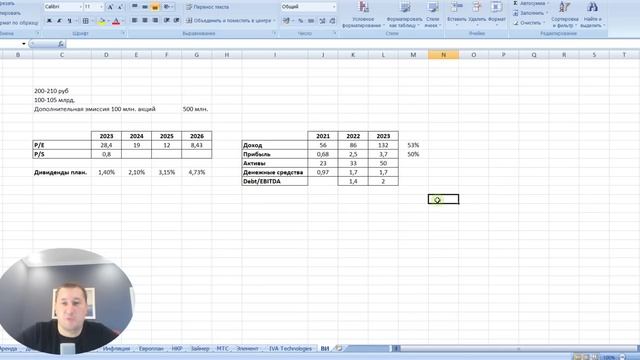Open Number group dialog launcher
This screenshot has width=640, height=360.
335,33
